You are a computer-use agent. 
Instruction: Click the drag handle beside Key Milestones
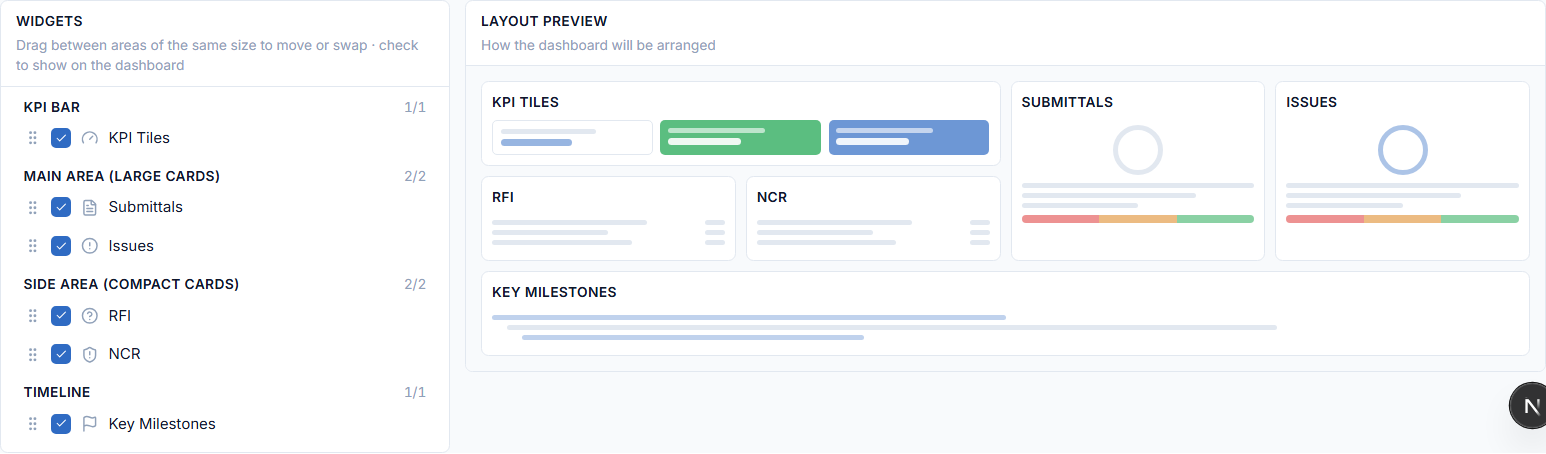33,424
